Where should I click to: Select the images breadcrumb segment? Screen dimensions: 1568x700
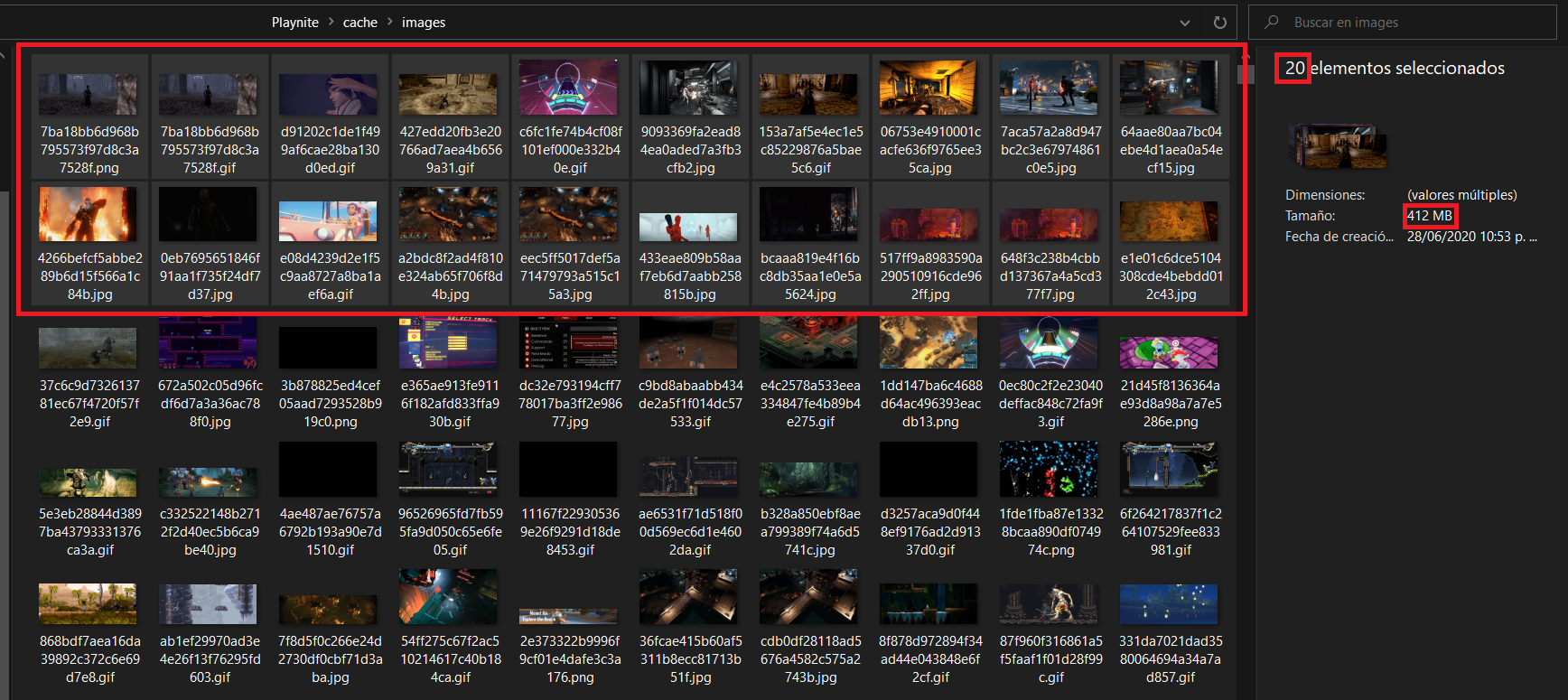click(424, 23)
